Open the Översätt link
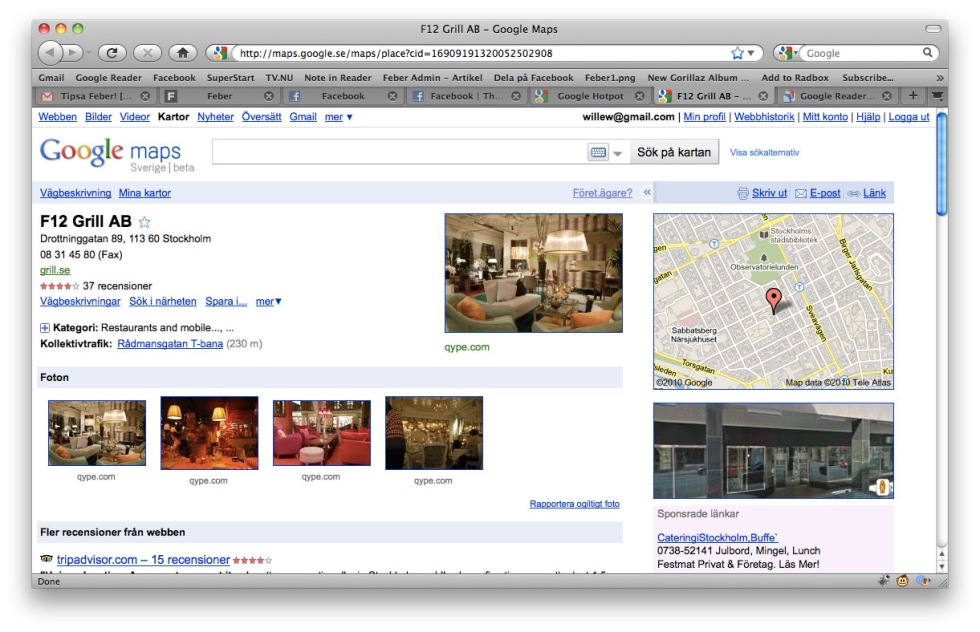 [261, 117]
